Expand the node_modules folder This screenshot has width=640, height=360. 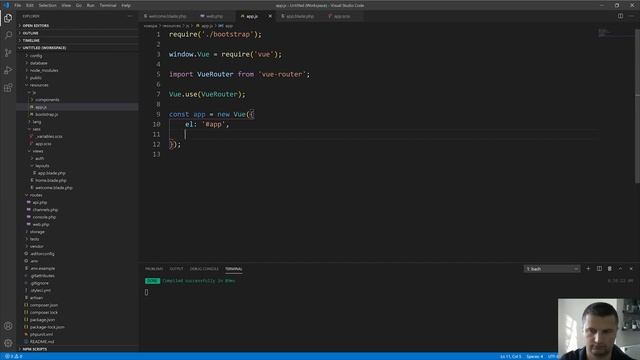[x=44, y=71]
